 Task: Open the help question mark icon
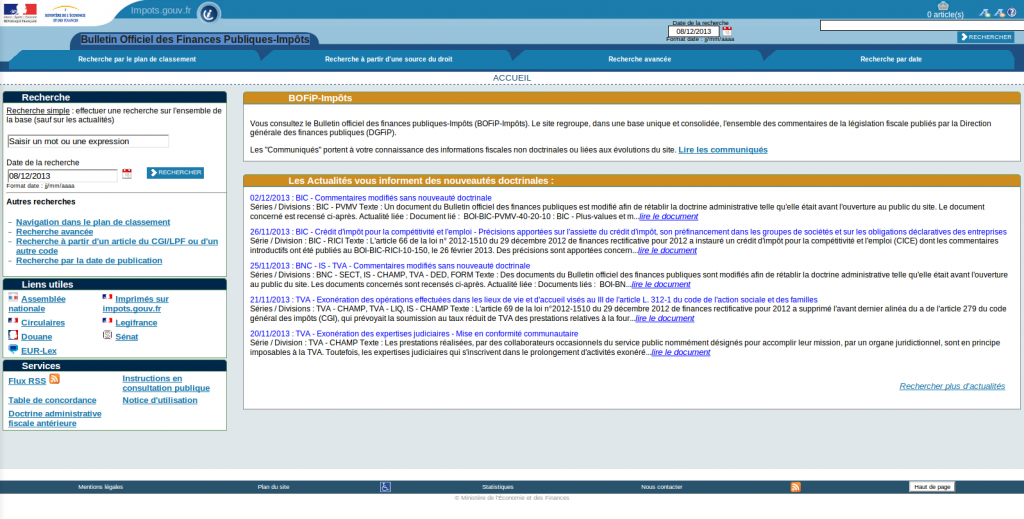coord(1012,12)
